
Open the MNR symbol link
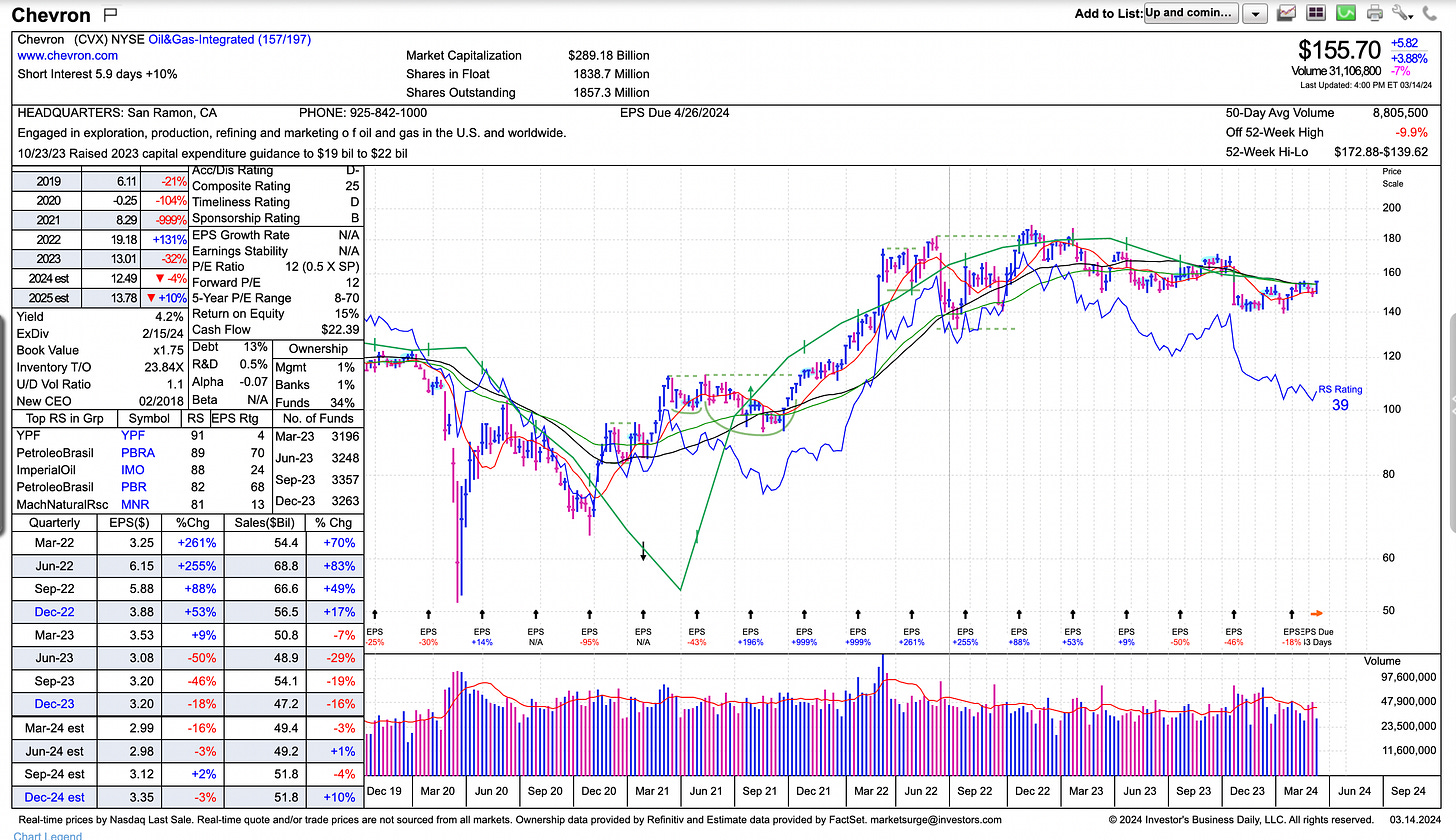coord(135,504)
